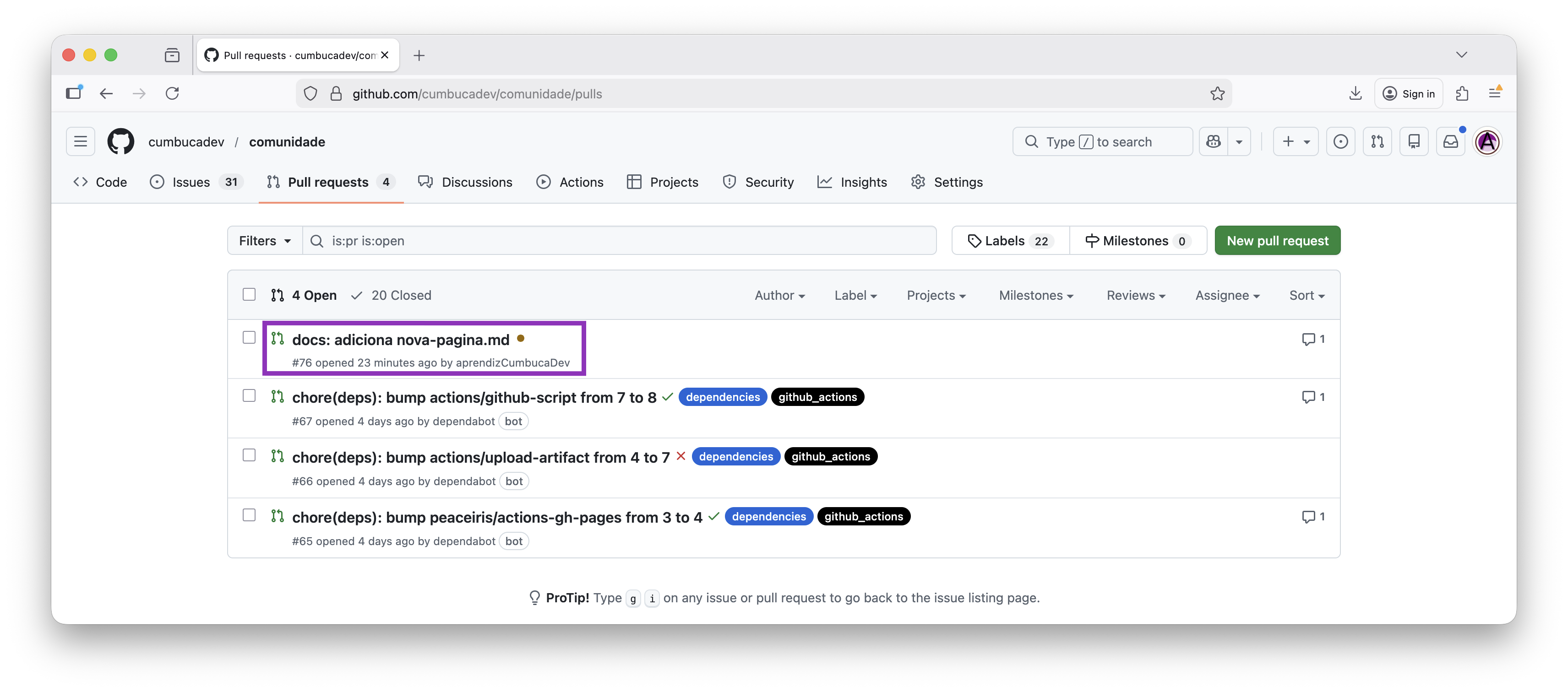Expand the create new plus dropdown

(x=1296, y=142)
